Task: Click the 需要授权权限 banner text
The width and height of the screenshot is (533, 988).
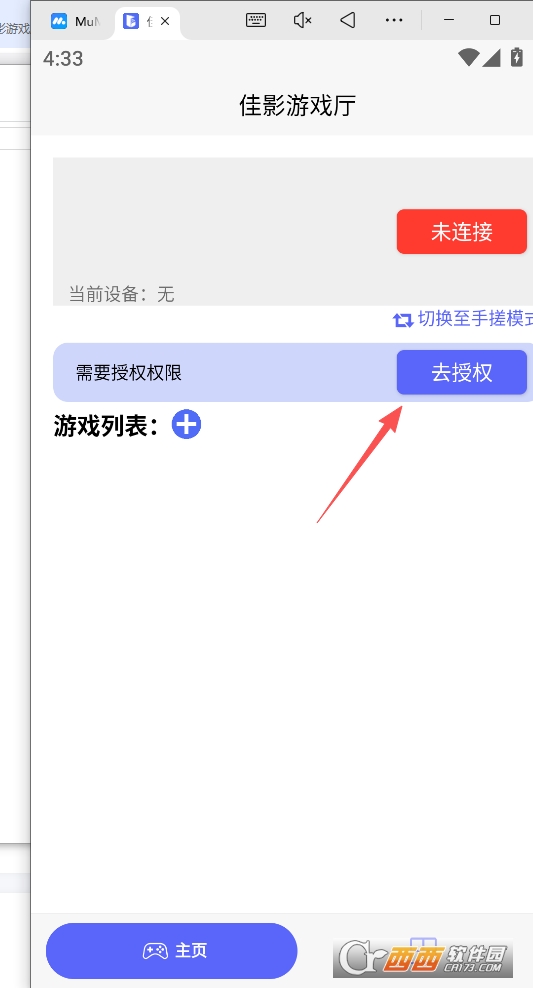Action: coord(129,373)
